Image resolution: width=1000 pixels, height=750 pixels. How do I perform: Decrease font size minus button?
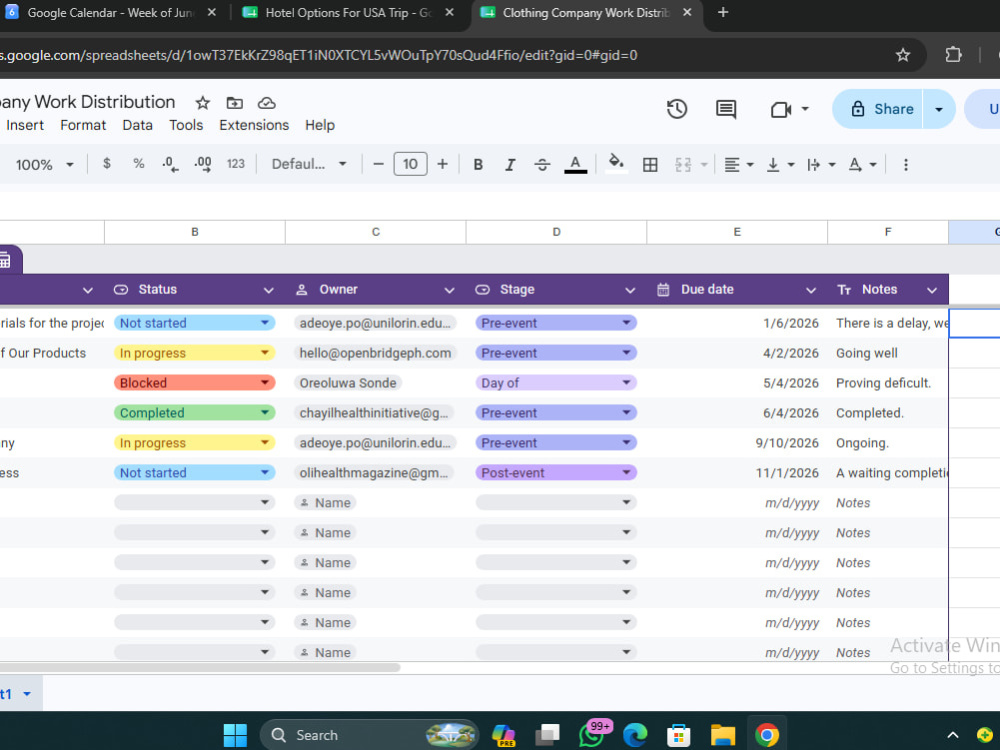pyautogui.click(x=378, y=164)
